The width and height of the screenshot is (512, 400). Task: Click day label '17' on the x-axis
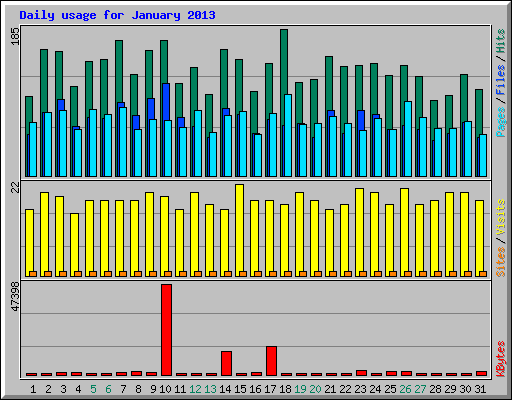[x=270, y=389]
